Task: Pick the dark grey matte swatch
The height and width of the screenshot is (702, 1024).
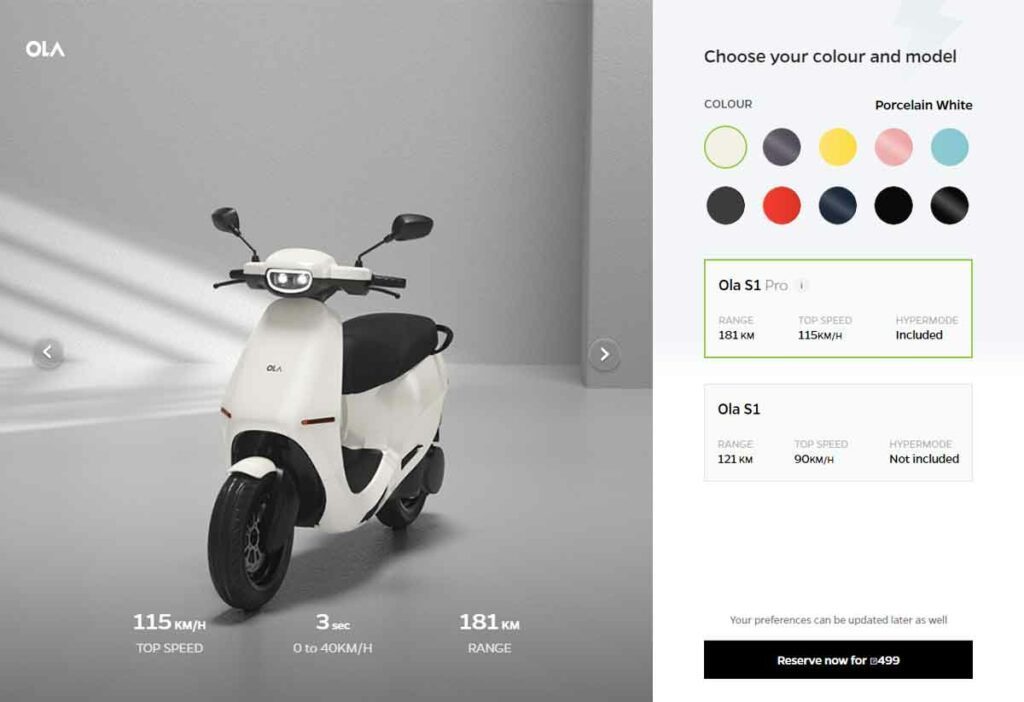Action: click(726, 205)
